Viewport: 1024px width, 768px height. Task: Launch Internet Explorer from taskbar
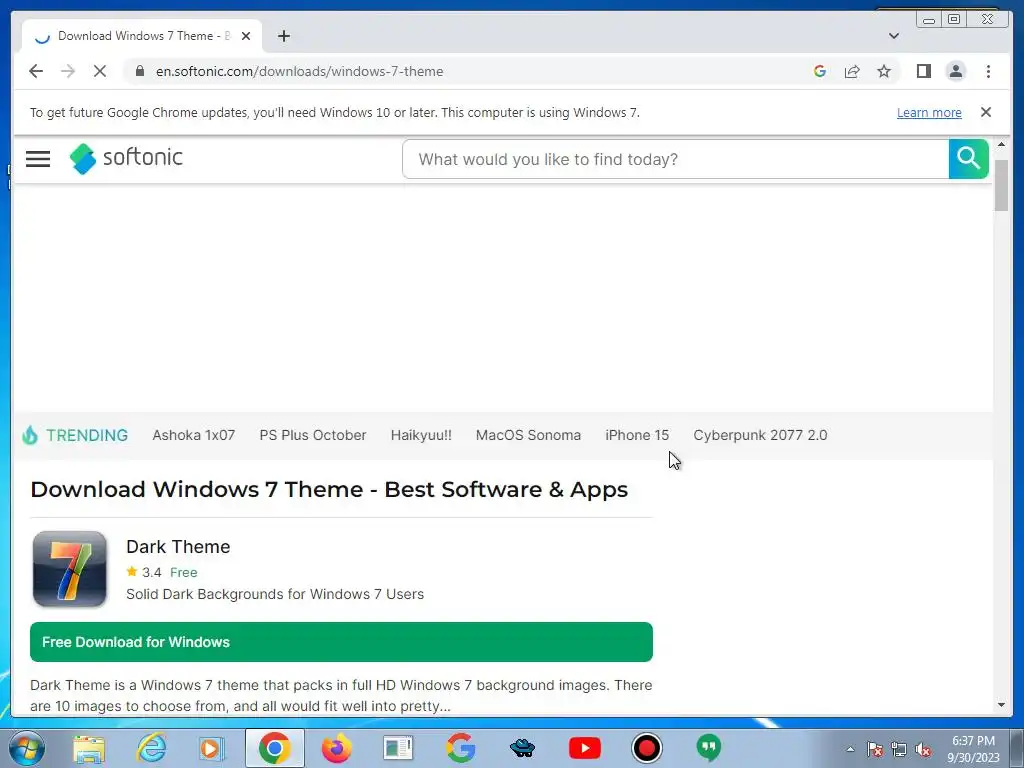tap(151, 748)
